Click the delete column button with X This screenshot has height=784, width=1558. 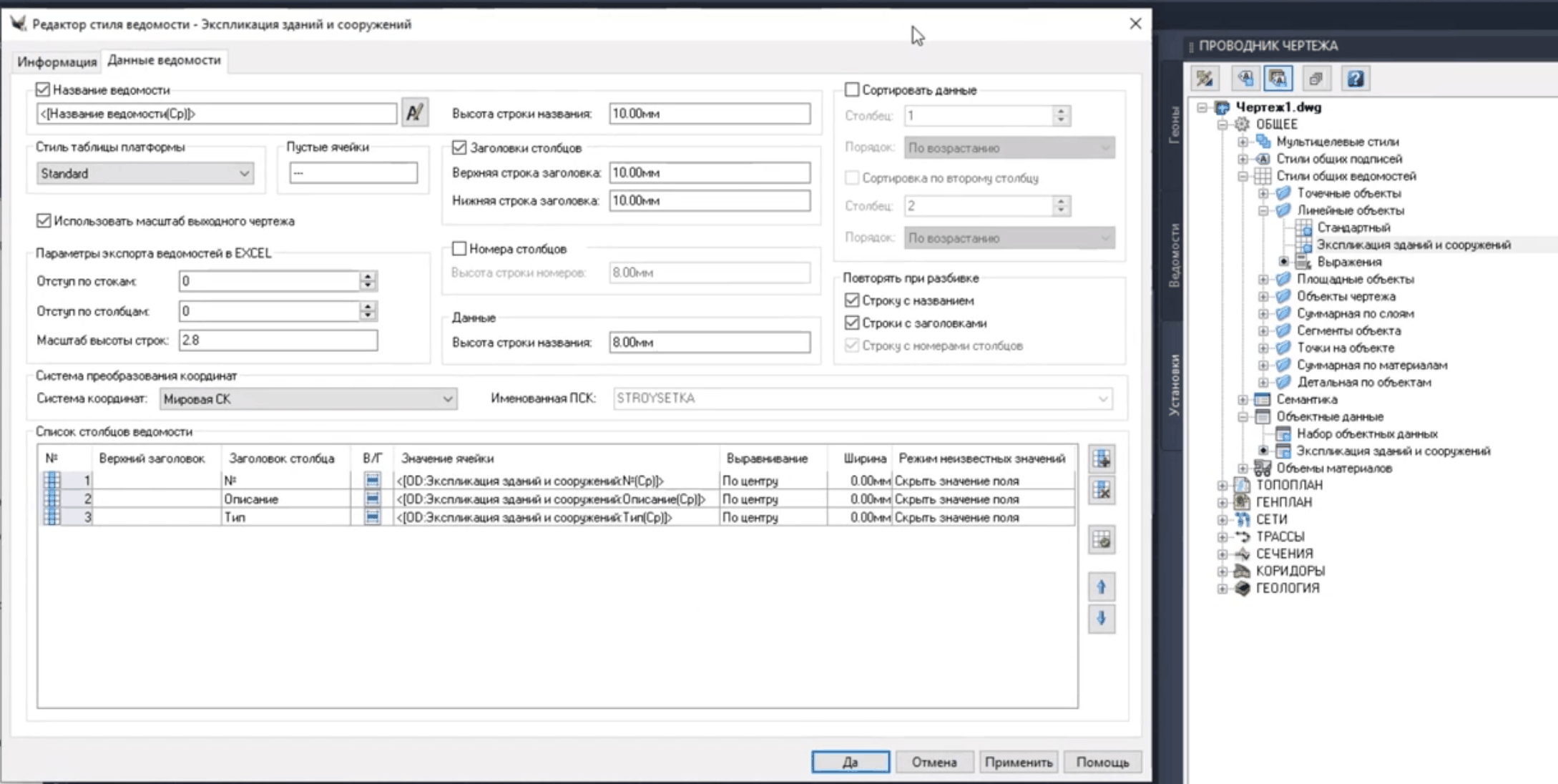(1102, 491)
